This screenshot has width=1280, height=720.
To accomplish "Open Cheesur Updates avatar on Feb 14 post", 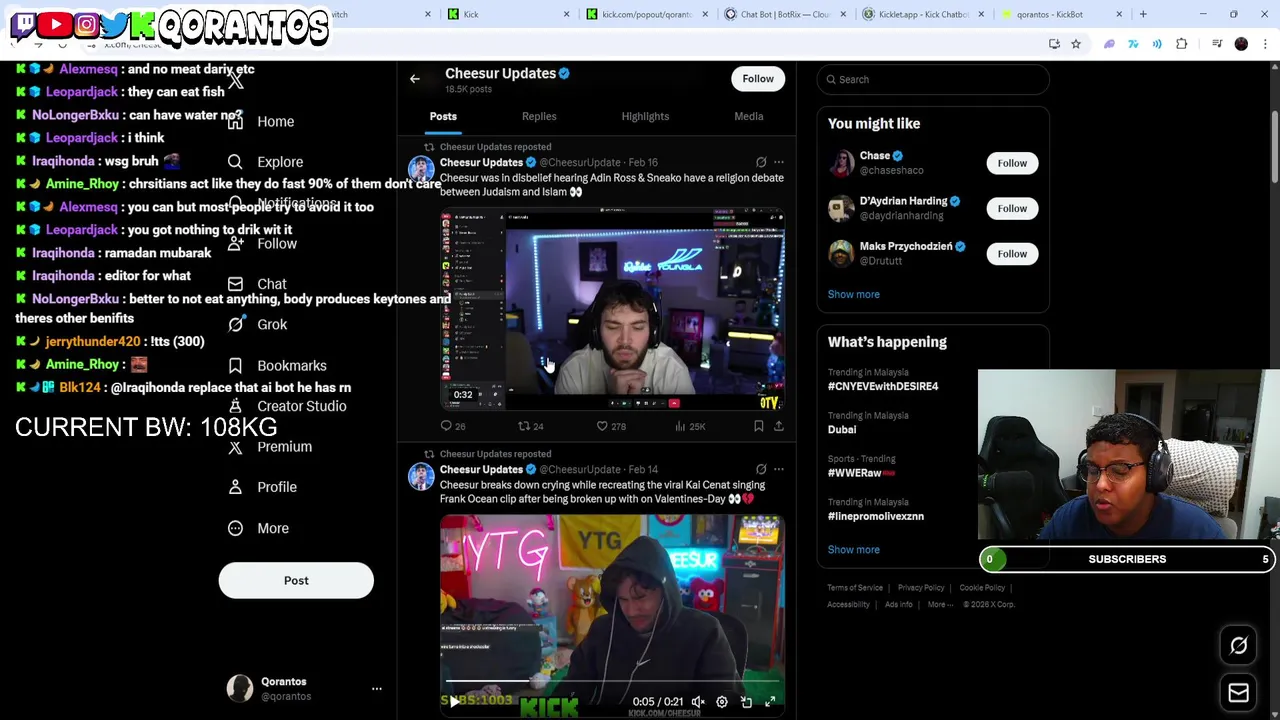I will pos(421,476).
